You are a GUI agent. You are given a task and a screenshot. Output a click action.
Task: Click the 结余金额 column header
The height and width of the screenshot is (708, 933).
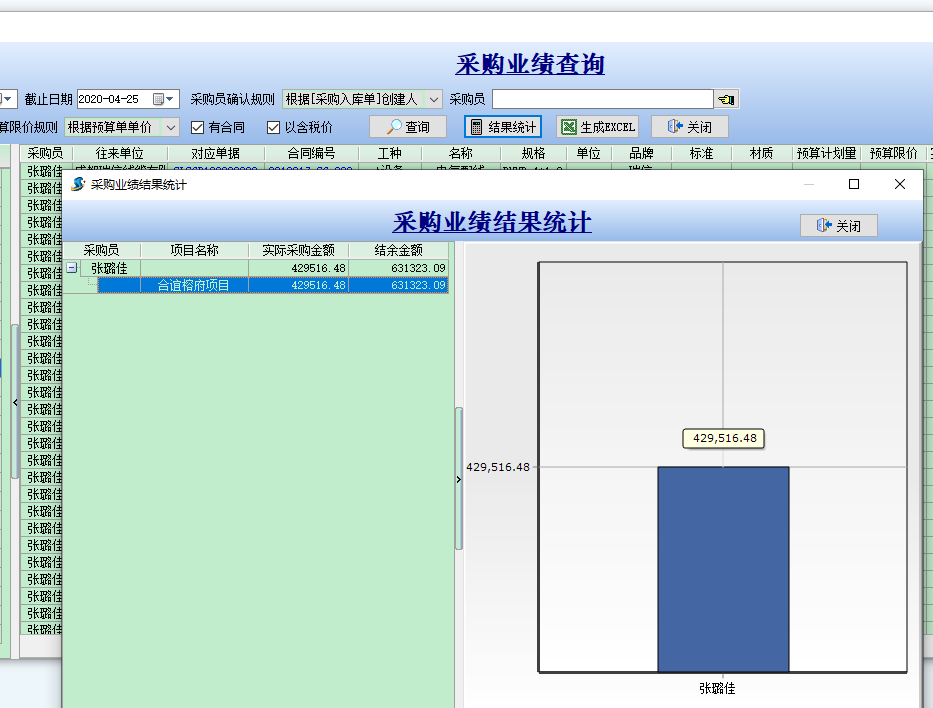pos(398,250)
